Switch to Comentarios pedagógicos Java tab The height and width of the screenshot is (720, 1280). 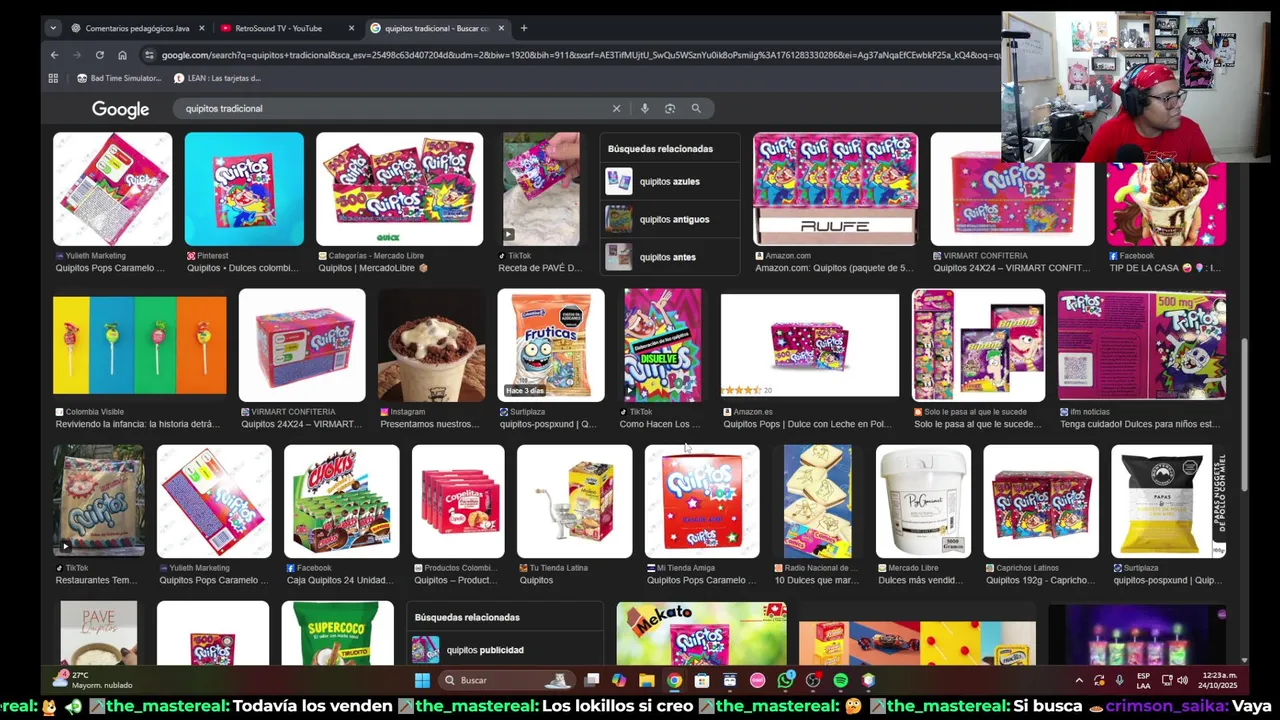click(137, 28)
